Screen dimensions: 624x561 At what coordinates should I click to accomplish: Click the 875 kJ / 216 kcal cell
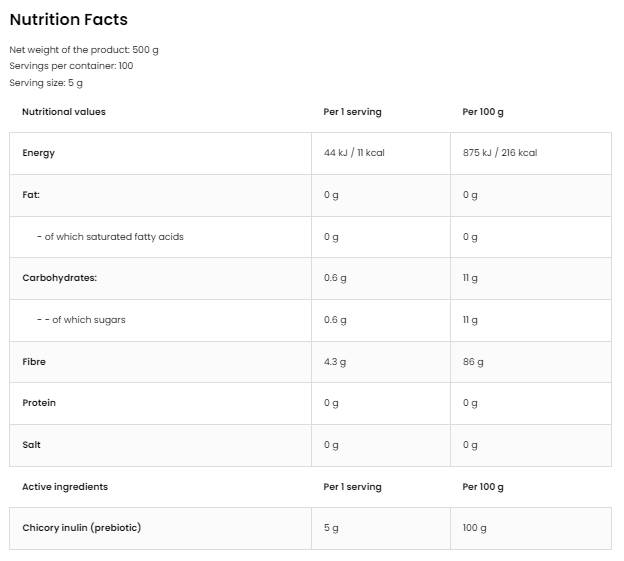[x=500, y=153]
